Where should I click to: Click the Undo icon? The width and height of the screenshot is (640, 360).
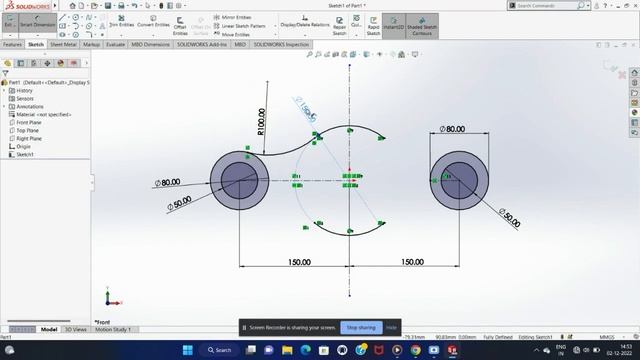tap(134, 6)
